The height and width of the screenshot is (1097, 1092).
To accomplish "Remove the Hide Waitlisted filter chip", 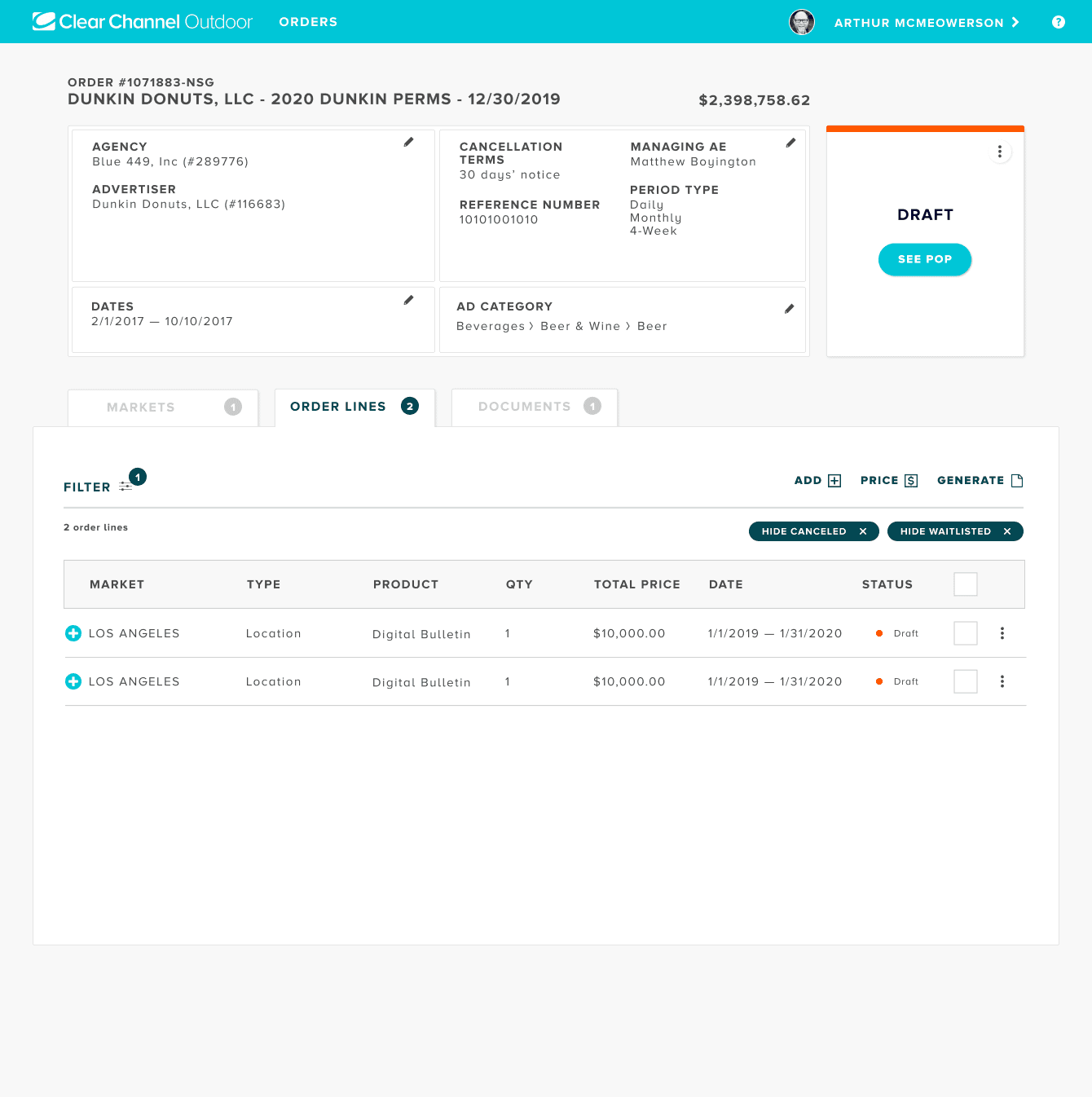I will (x=1007, y=531).
